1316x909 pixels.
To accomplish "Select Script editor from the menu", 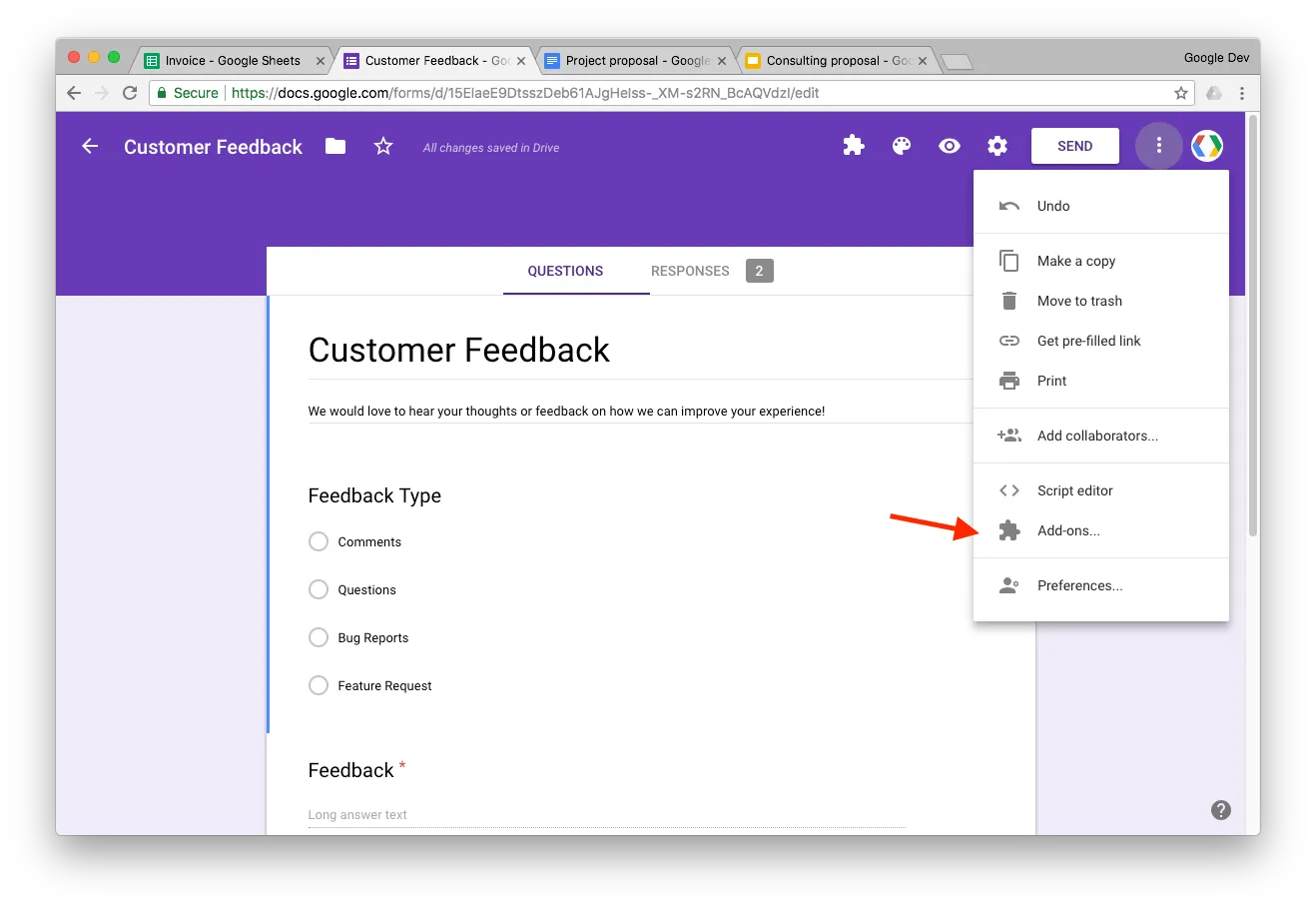I will (x=1075, y=490).
